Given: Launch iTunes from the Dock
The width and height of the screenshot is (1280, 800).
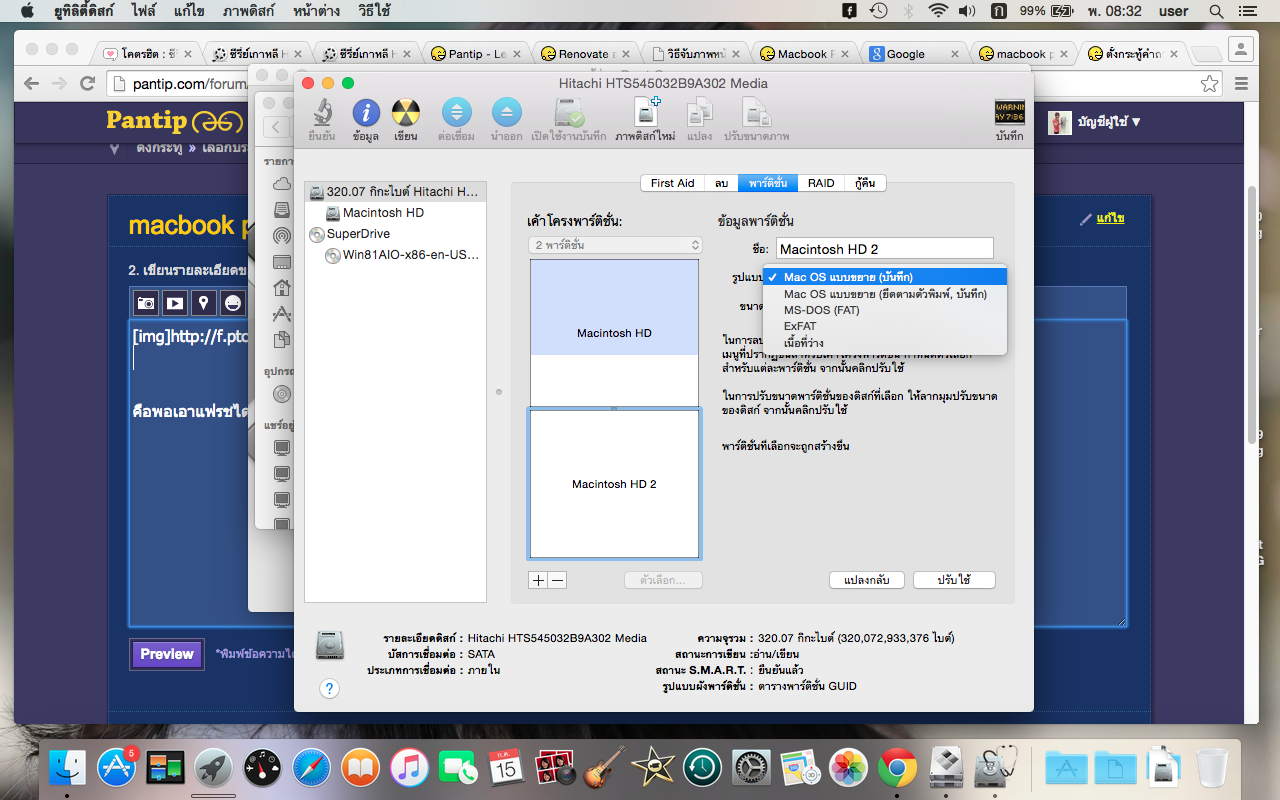Looking at the screenshot, I should point(410,768).
